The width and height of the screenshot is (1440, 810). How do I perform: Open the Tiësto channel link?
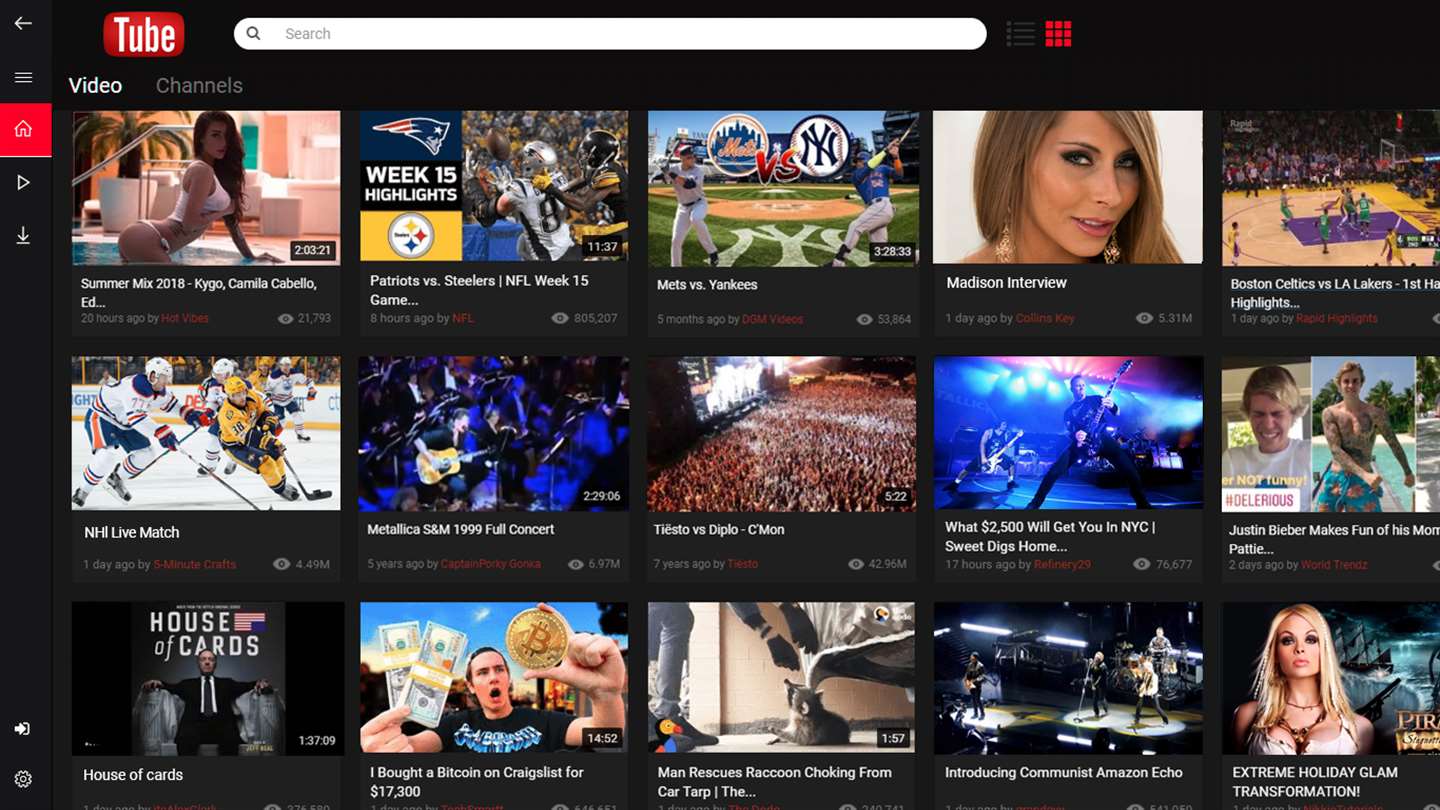(x=743, y=564)
